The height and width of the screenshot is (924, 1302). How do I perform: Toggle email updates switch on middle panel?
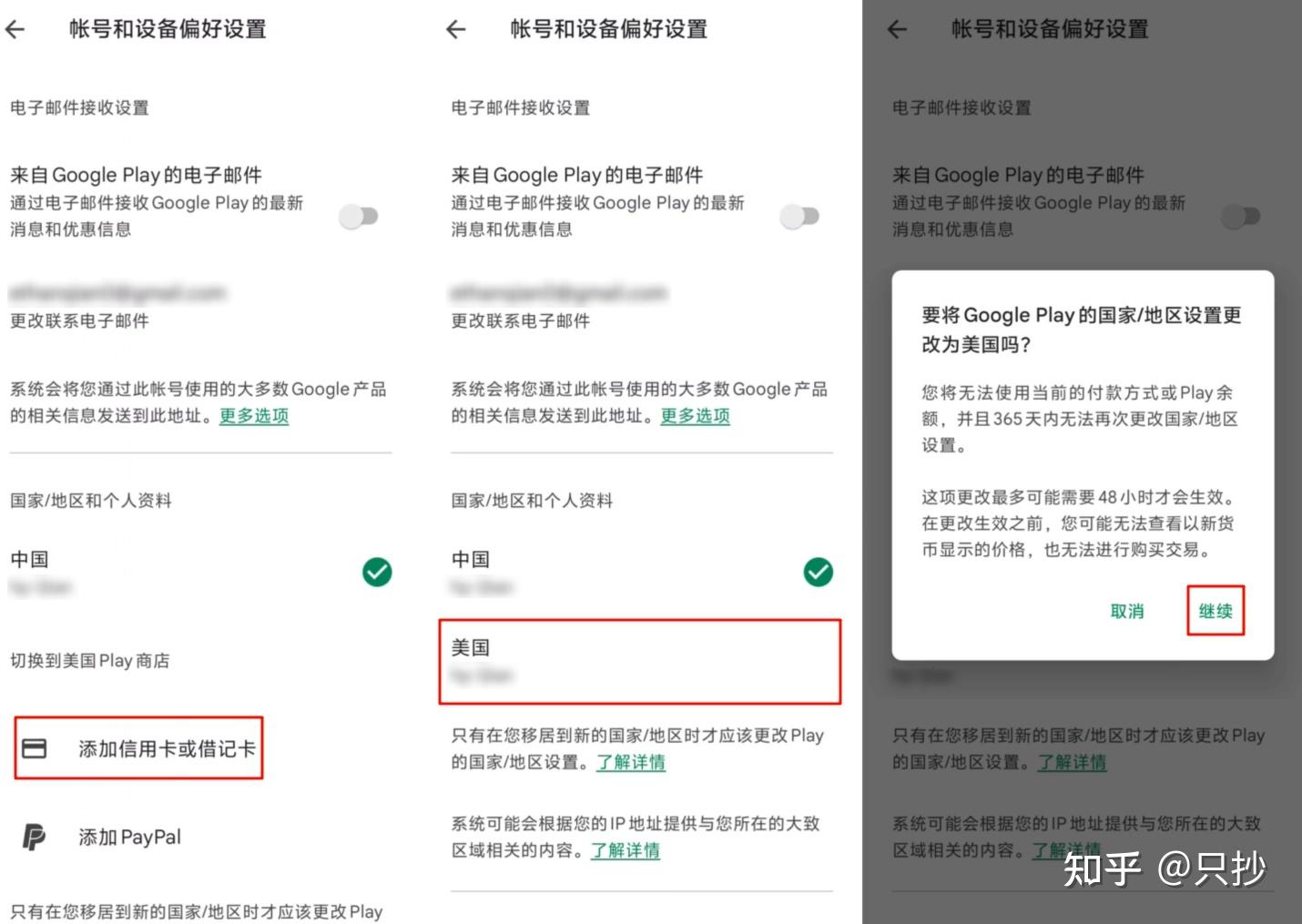click(800, 216)
